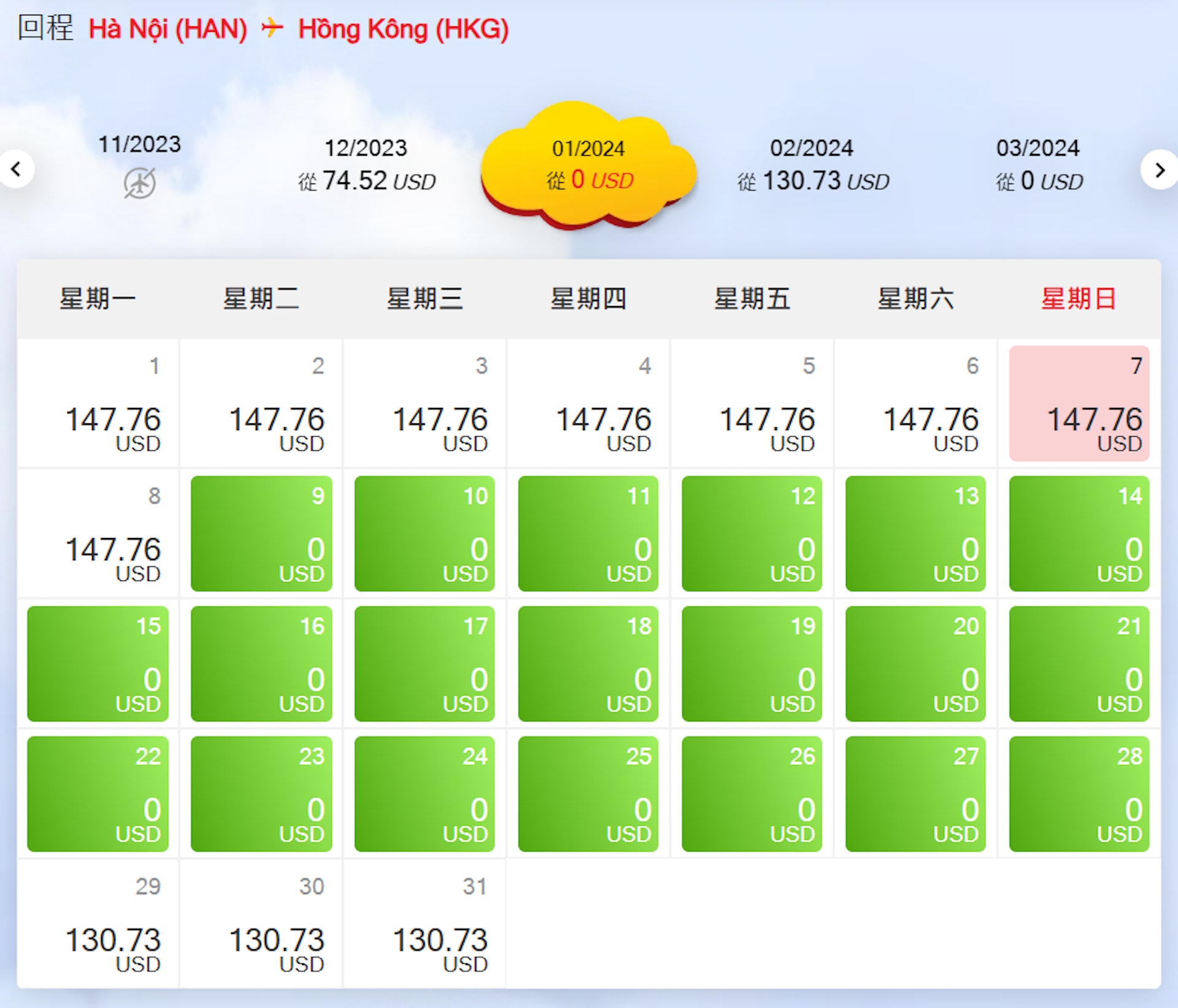
Task: Click the 星期一 column header
Action: [98, 299]
